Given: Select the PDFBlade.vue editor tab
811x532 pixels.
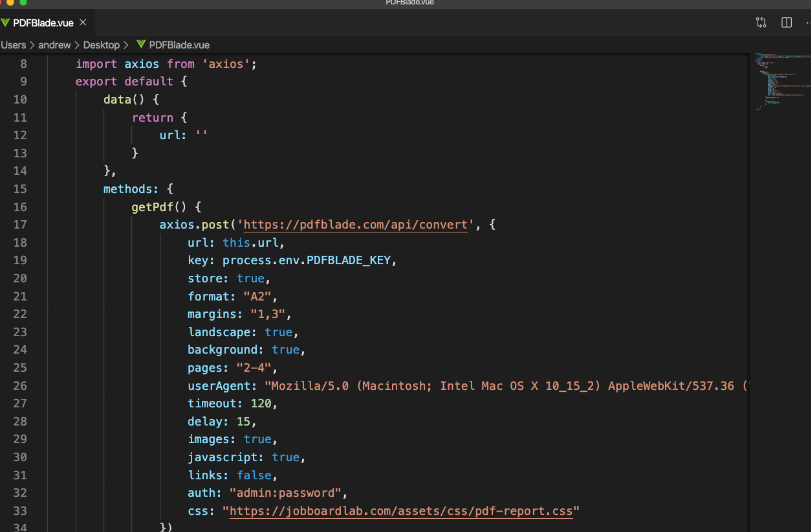Looking at the screenshot, I should [43, 23].
